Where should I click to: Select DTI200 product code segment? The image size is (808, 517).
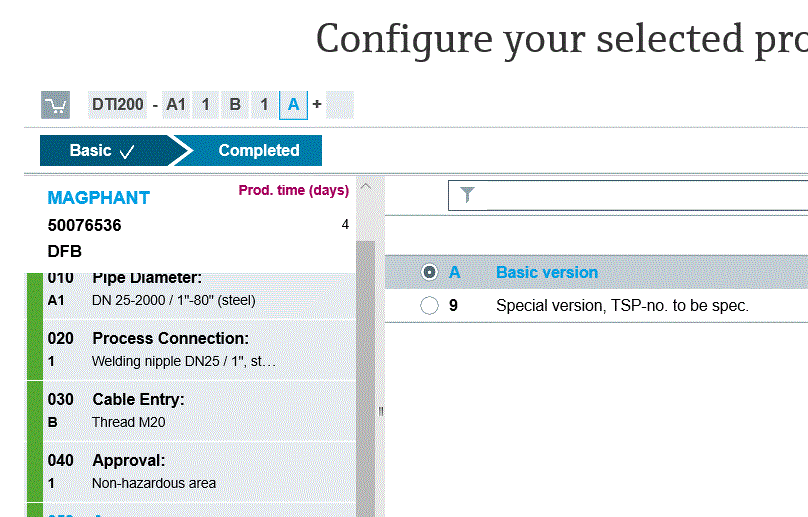click(x=117, y=105)
